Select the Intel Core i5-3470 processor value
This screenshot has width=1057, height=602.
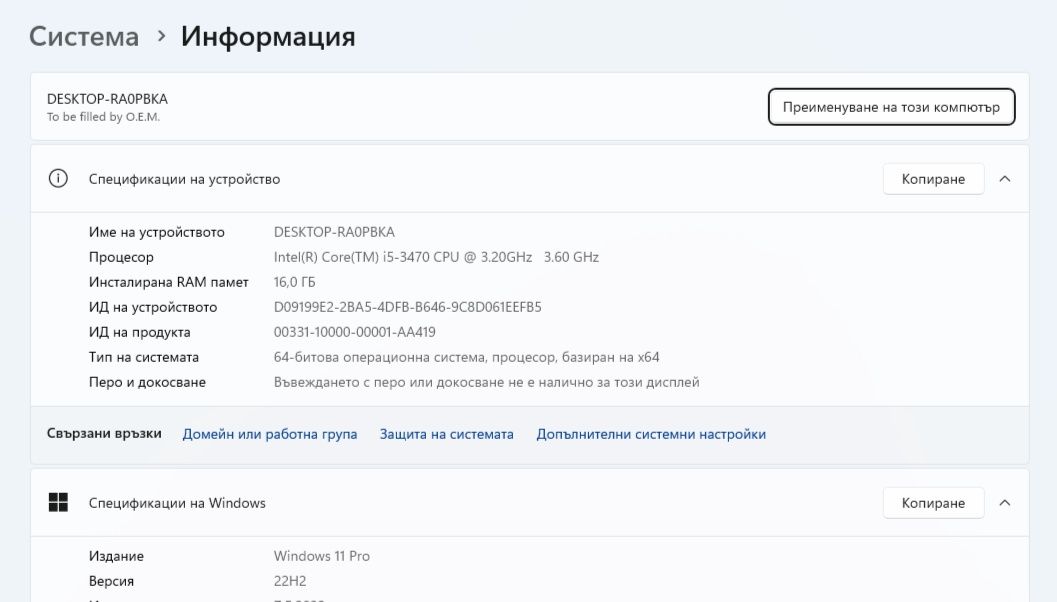pos(436,257)
